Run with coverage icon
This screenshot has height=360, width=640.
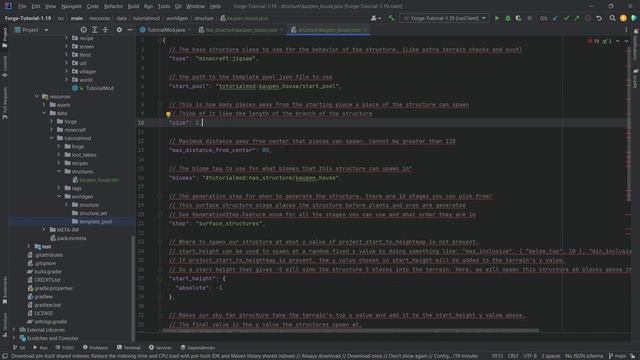pyautogui.click(x=518, y=18)
